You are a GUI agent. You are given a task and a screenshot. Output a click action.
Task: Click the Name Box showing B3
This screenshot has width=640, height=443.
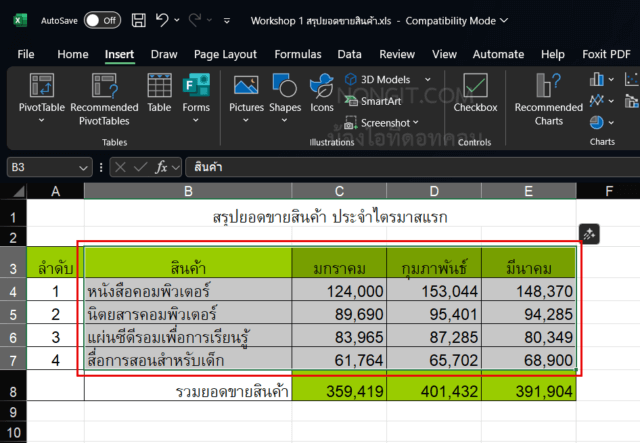coord(43,167)
